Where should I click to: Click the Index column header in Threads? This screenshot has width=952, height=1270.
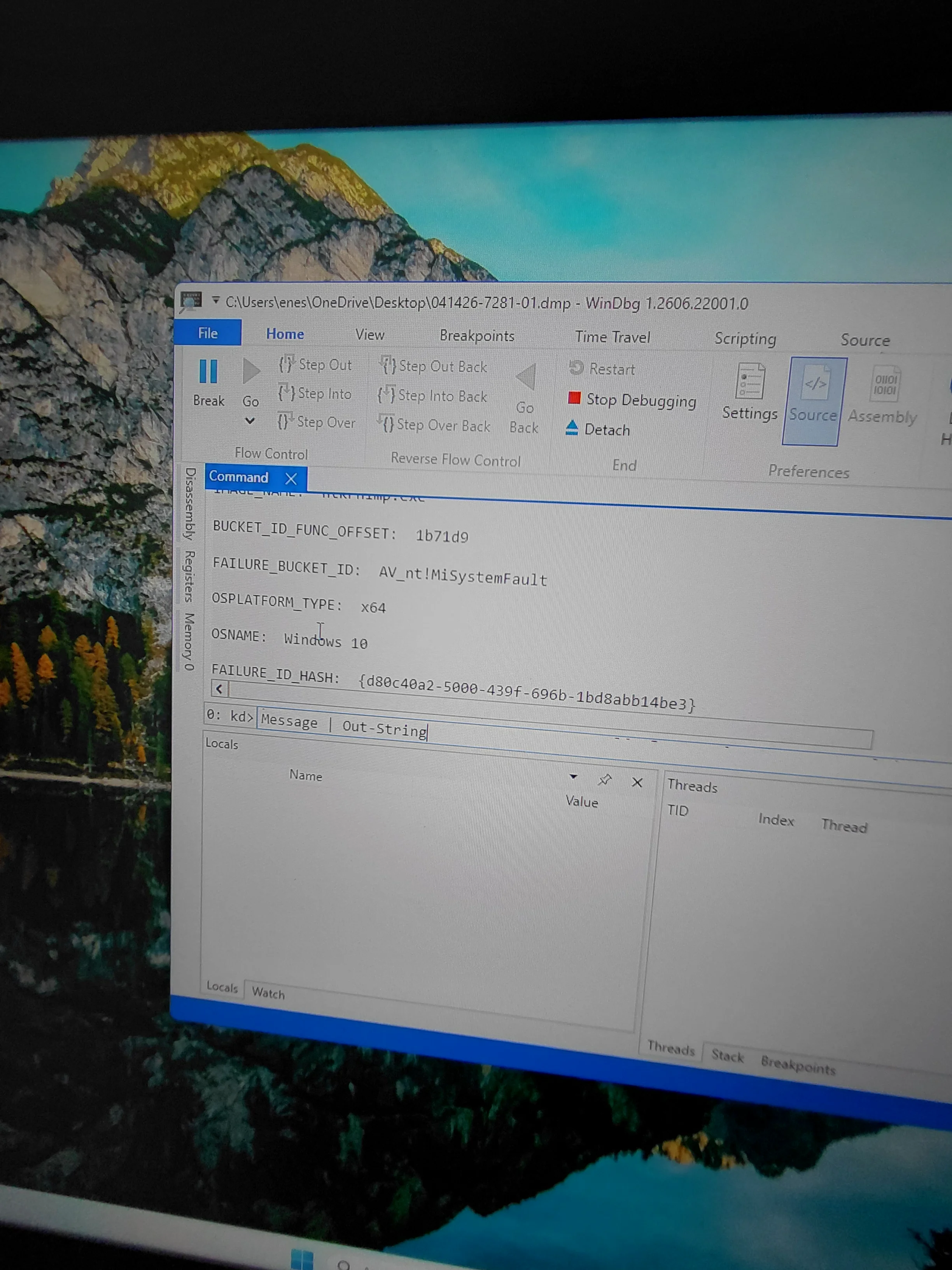(x=776, y=819)
